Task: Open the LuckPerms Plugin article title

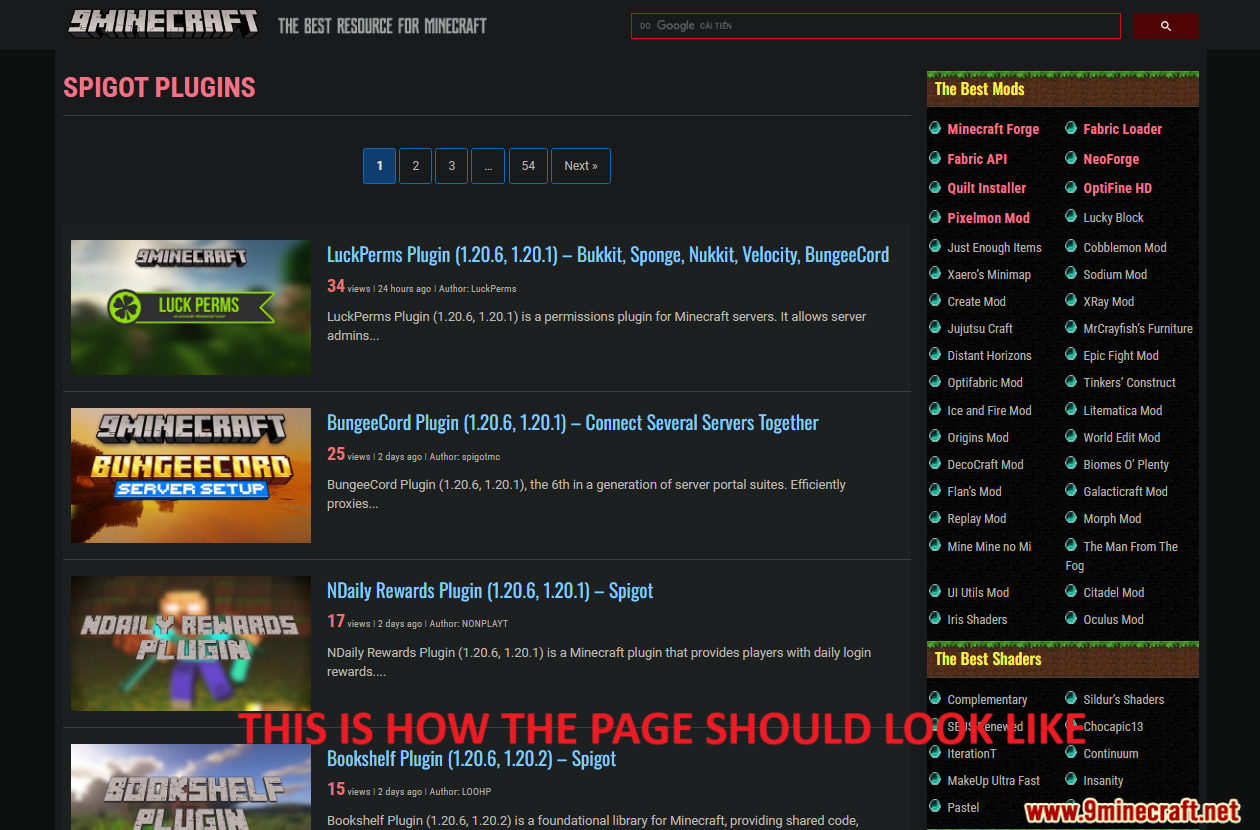Action: [608, 254]
